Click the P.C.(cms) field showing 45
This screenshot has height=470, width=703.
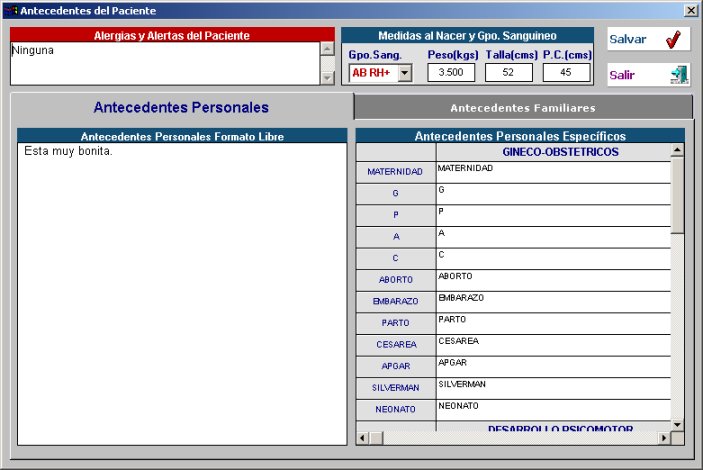[x=566, y=73]
